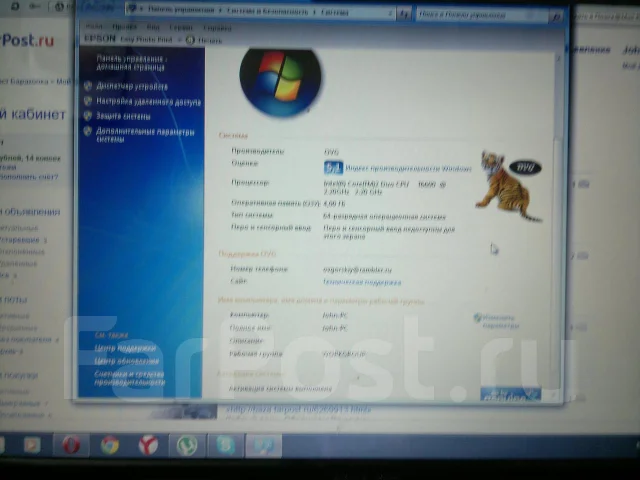Open Защита системы link
The width and height of the screenshot is (640, 480).
point(123,116)
